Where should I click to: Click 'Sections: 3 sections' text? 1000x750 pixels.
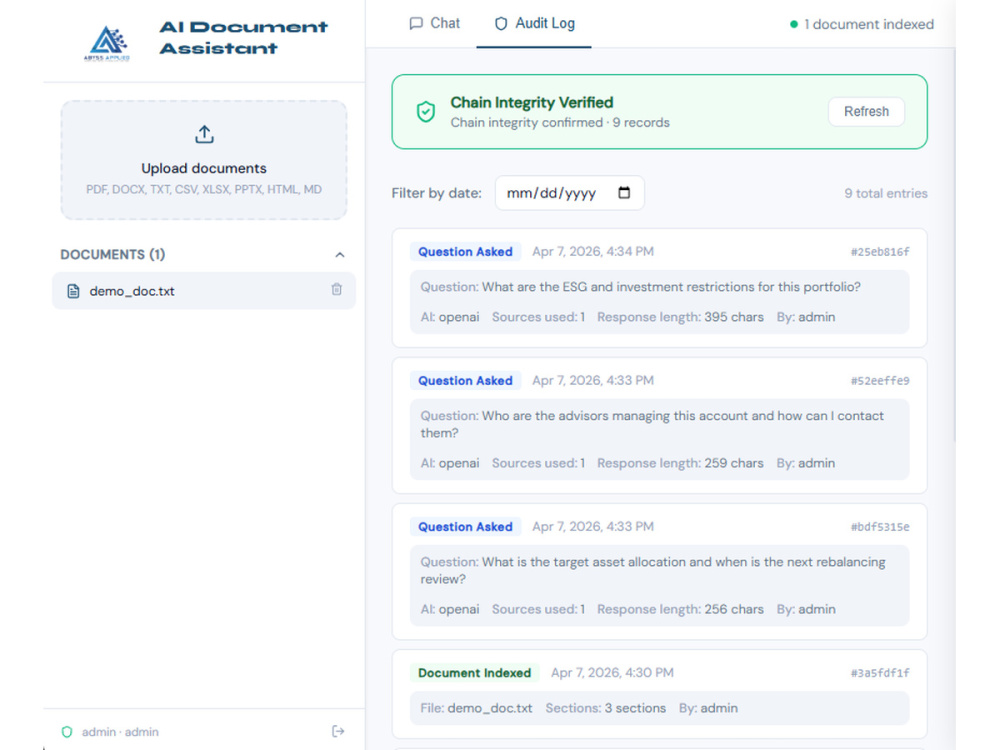pyautogui.click(x=605, y=708)
